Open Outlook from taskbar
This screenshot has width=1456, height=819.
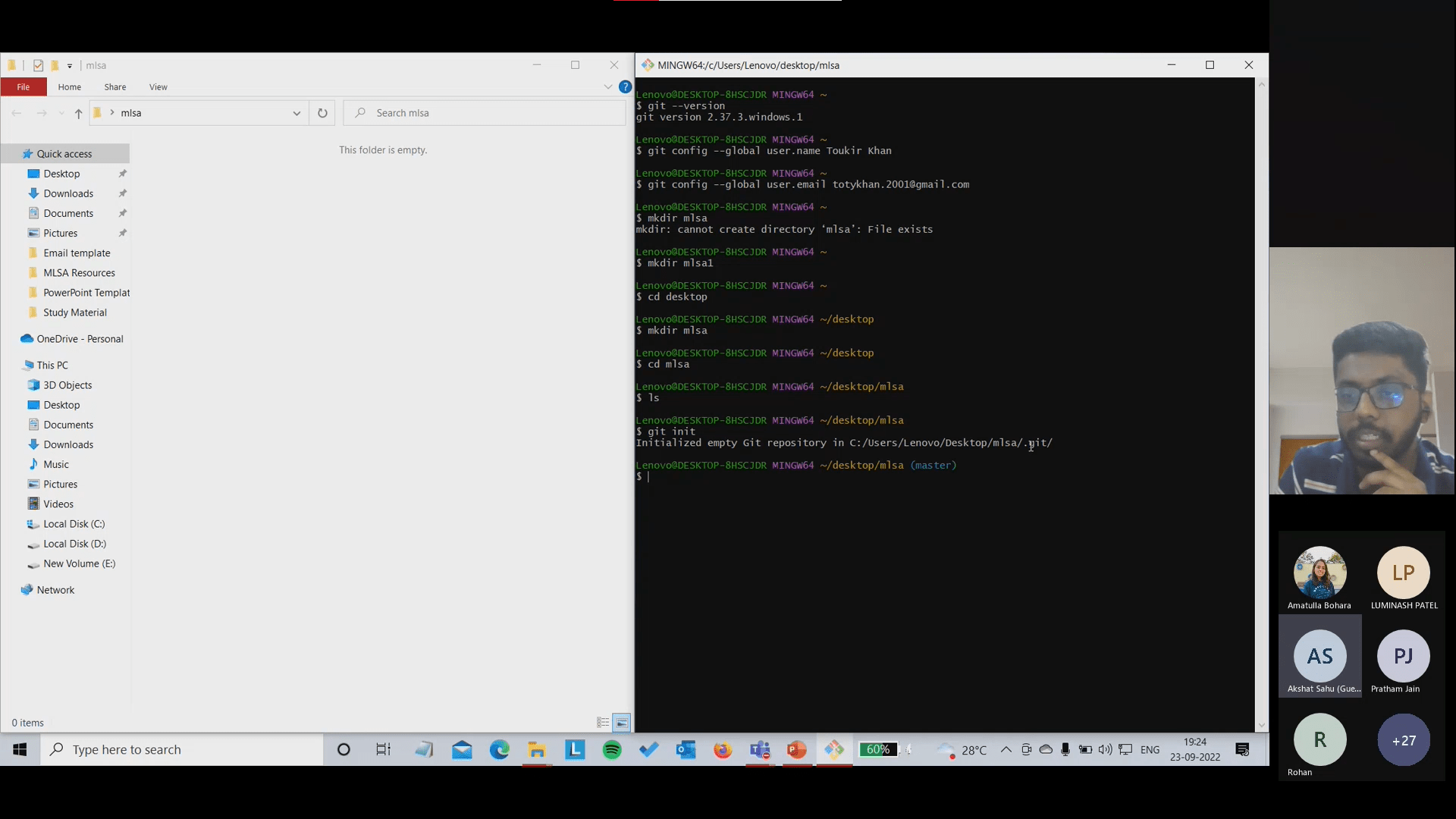(686, 749)
